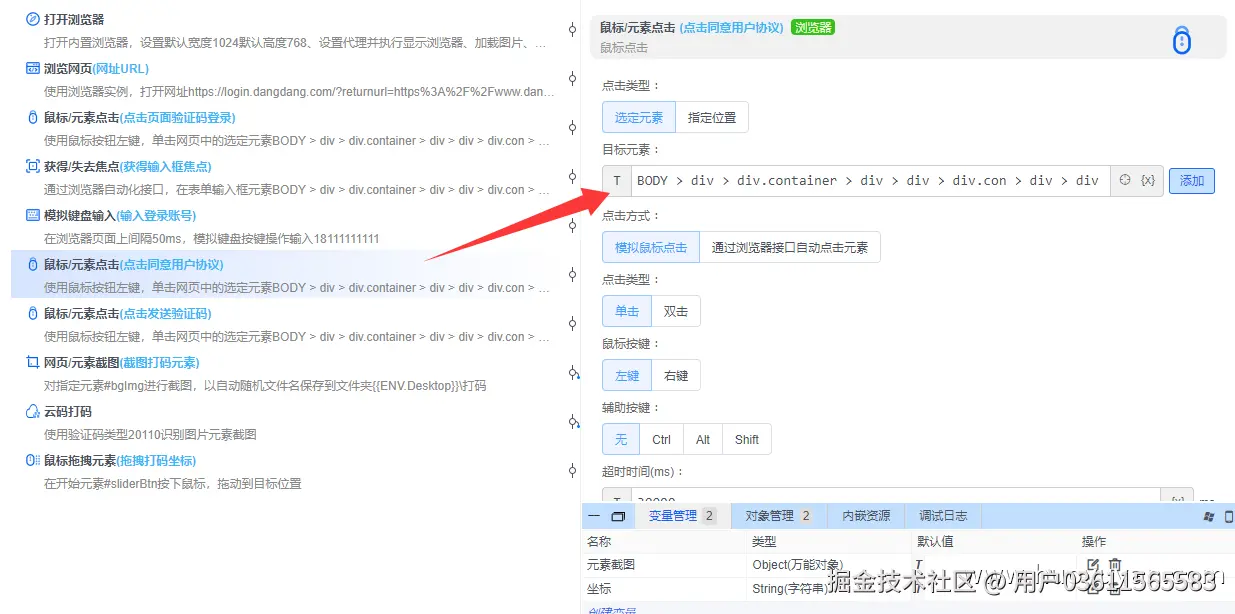
Task: Click the {x} insert variable icon
Action: (1148, 180)
